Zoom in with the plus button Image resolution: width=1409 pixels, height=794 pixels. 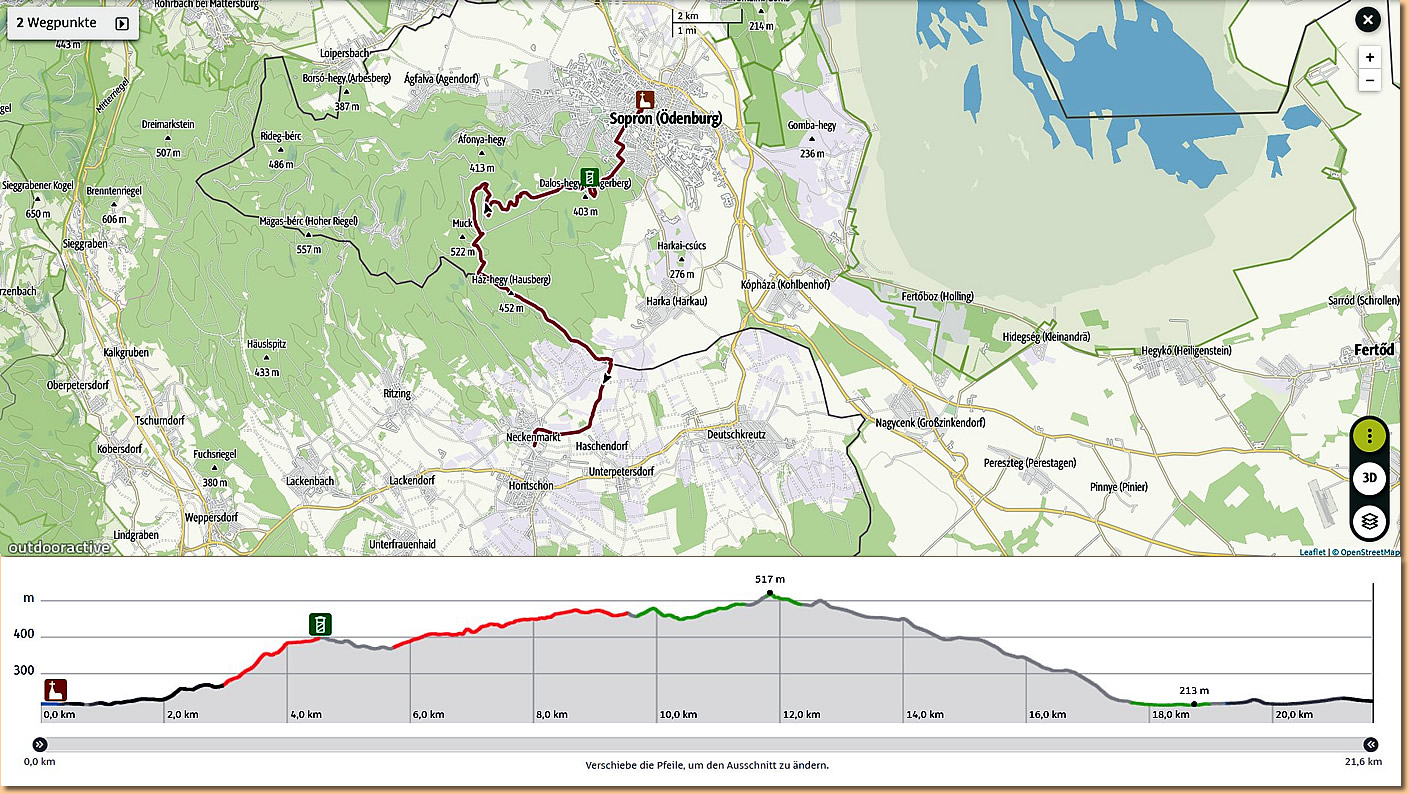(x=1369, y=58)
